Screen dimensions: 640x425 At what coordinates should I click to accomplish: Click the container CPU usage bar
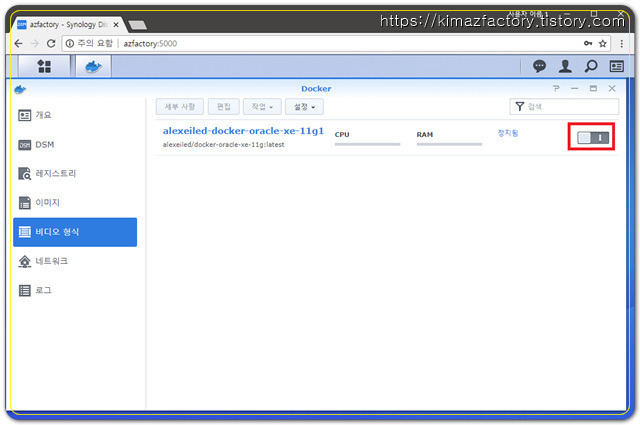(367, 144)
